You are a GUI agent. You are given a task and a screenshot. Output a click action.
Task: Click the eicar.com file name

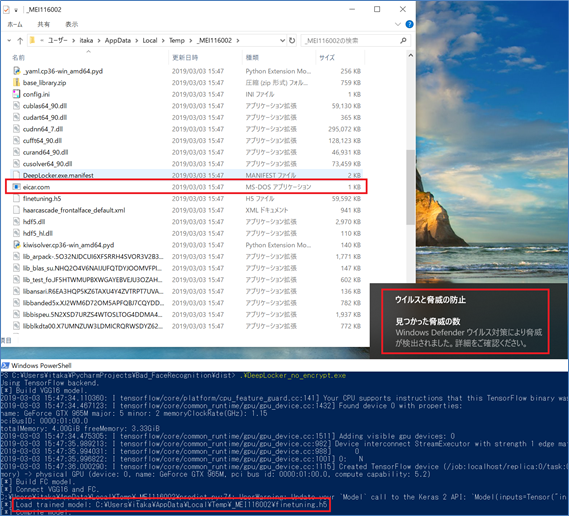pyautogui.click(x=36, y=187)
